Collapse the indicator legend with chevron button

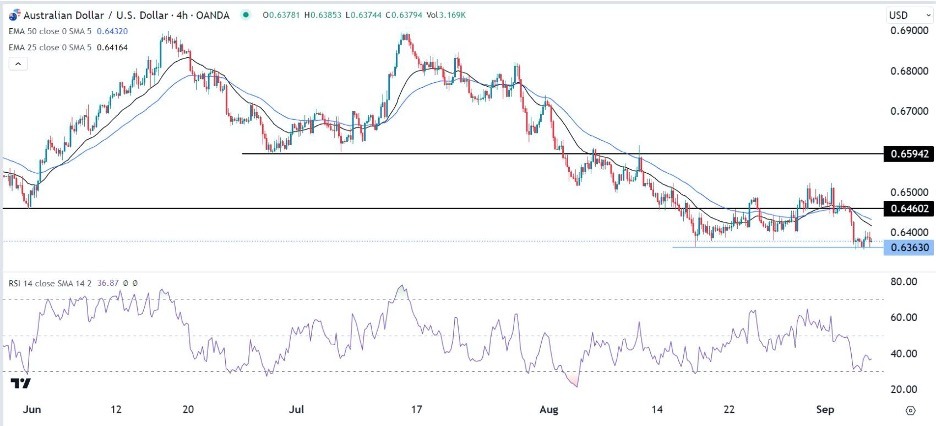(16, 64)
